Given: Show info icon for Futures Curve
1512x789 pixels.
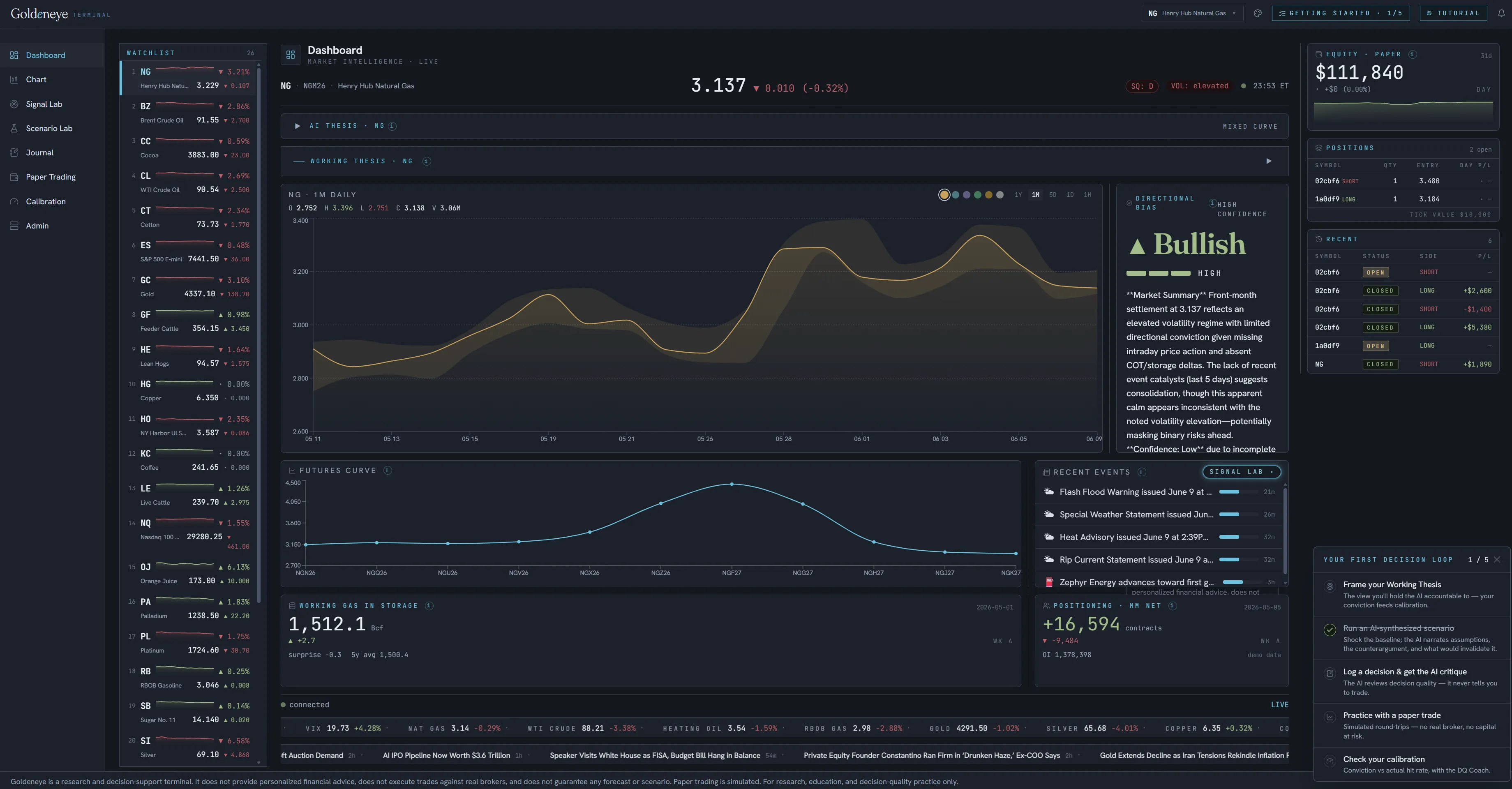Looking at the screenshot, I should pyautogui.click(x=388, y=470).
